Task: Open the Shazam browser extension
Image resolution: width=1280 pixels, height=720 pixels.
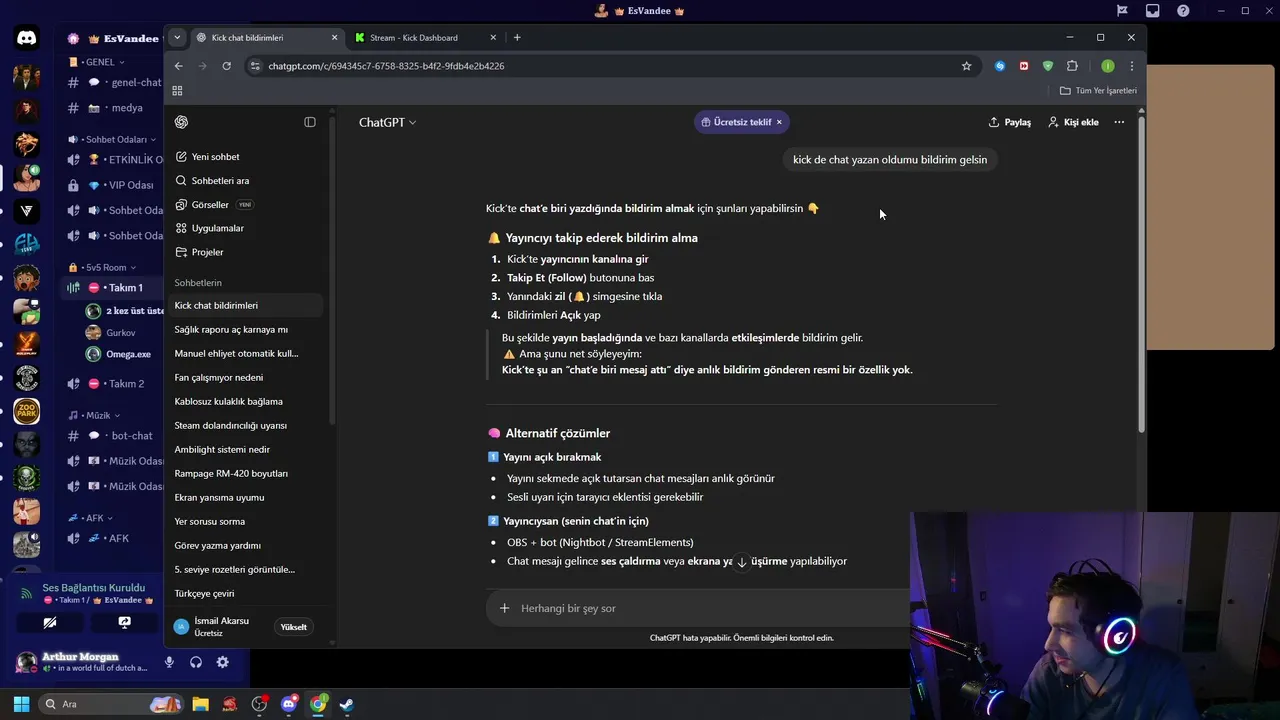Action: tap(999, 66)
